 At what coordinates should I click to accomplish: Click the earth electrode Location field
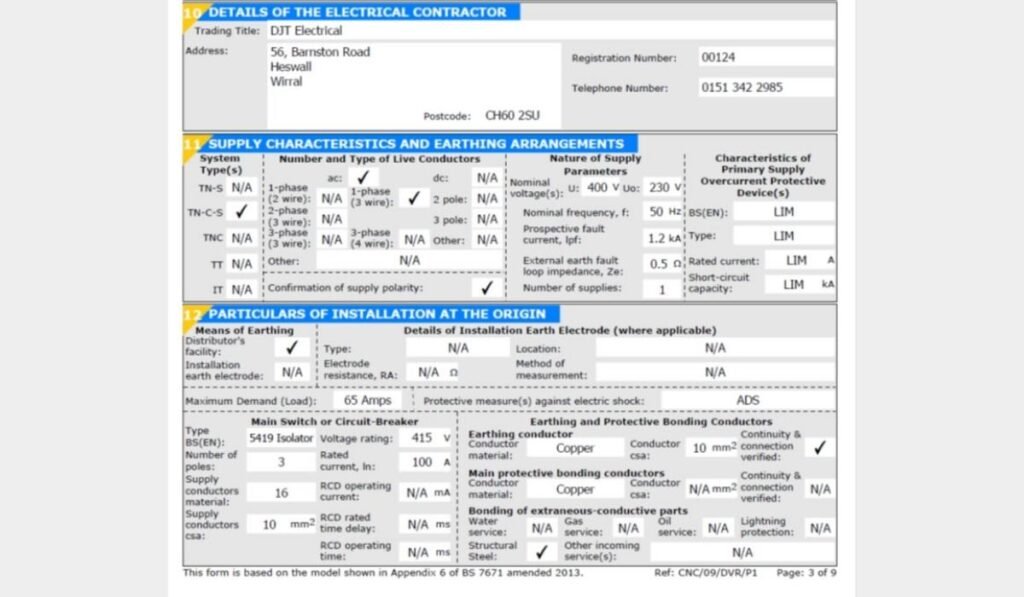click(x=715, y=348)
